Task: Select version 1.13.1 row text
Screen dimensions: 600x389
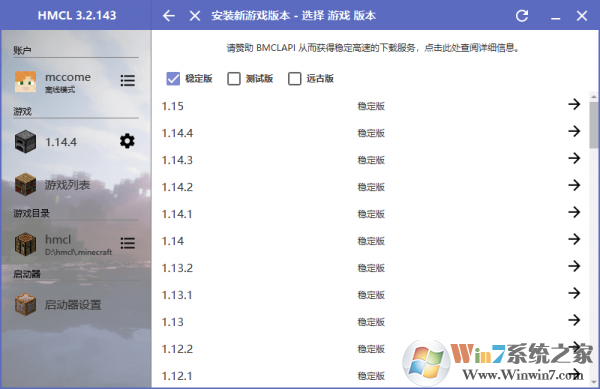Action: 177,295
